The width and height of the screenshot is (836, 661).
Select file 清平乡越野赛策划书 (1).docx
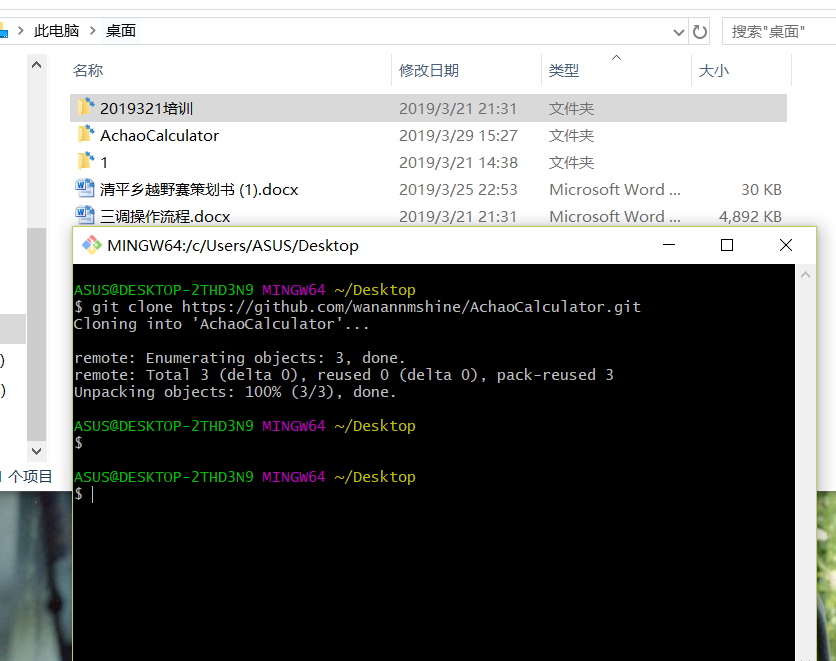point(199,189)
